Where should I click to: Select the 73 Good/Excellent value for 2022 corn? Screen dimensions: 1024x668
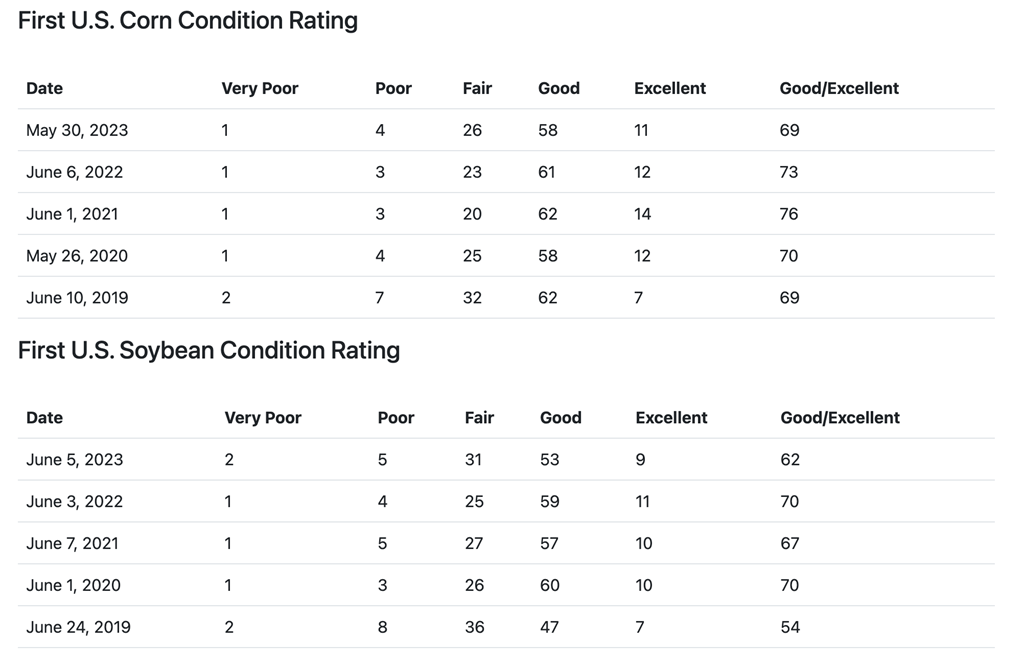[x=789, y=172]
